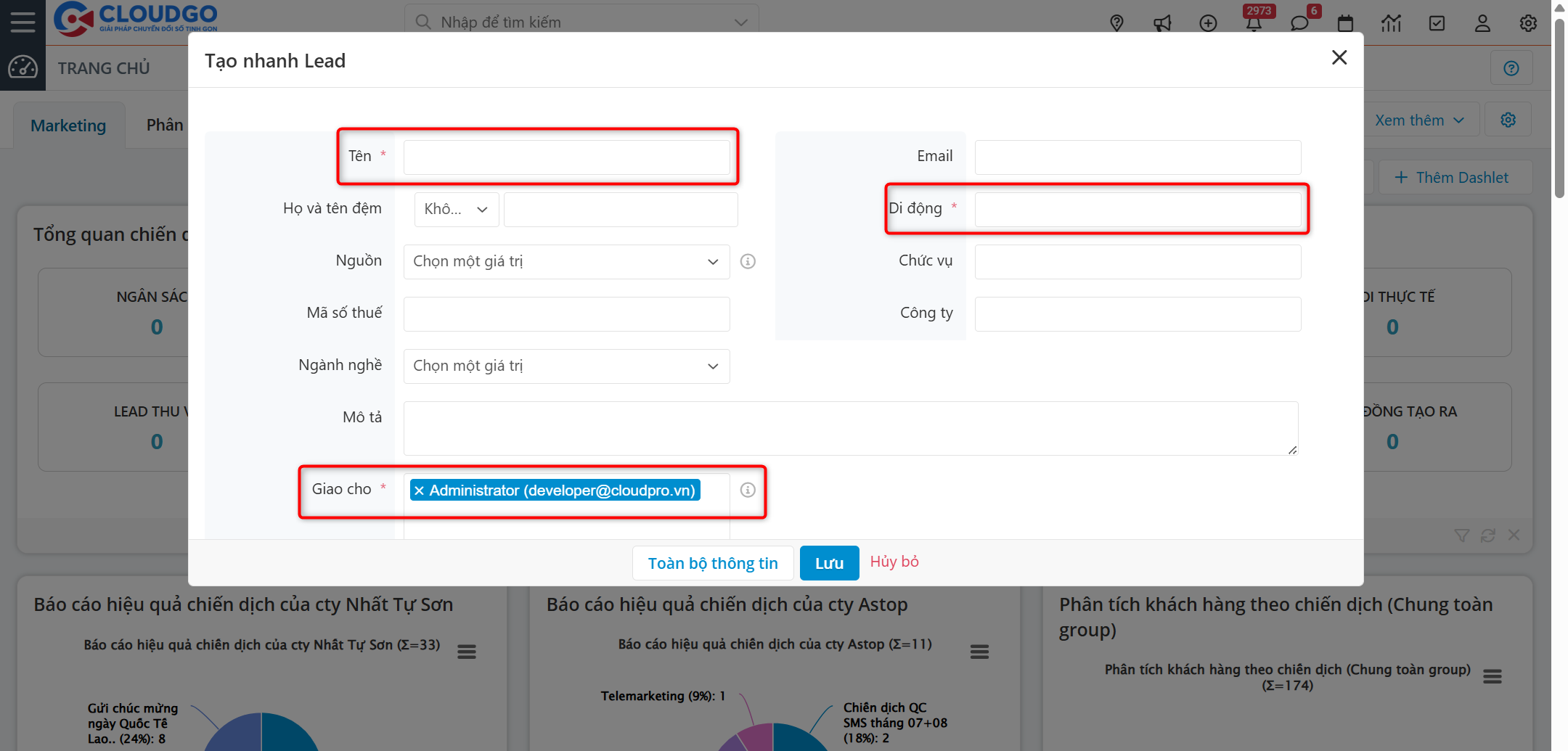The height and width of the screenshot is (751, 1568).
Task: Open the salutation dropdown next to Họ và tên đệm
Action: pyautogui.click(x=456, y=209)
